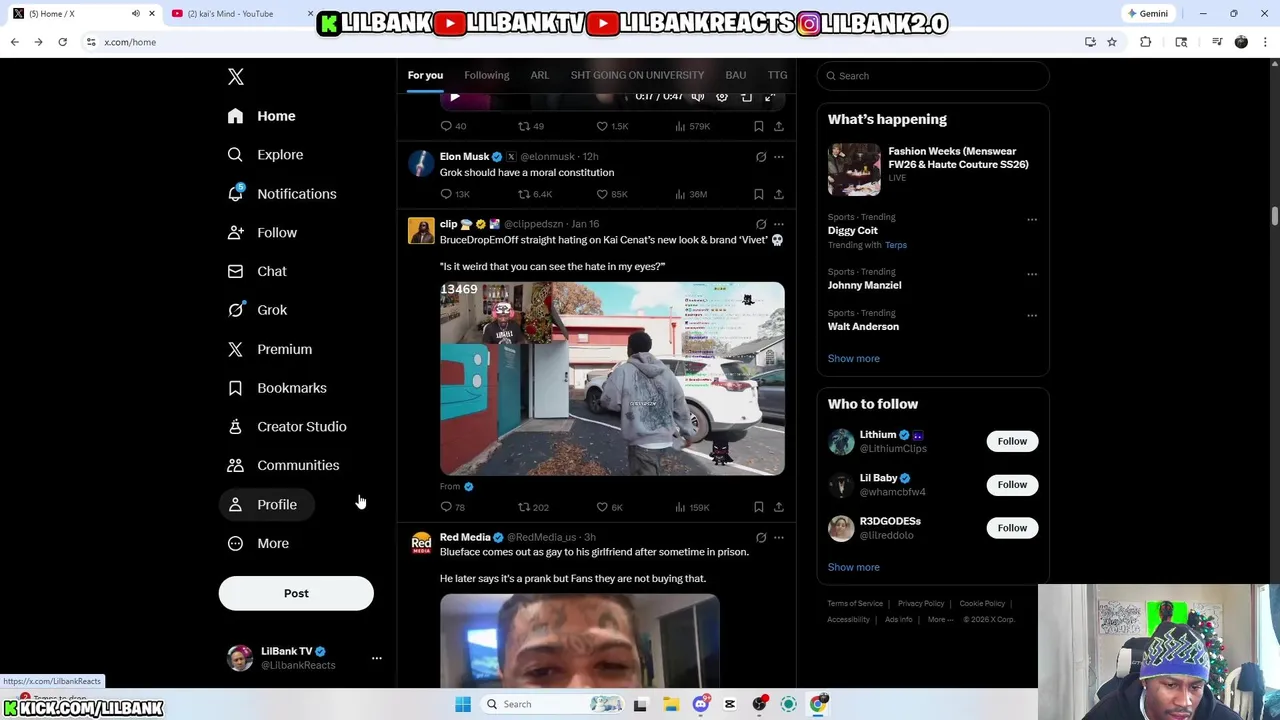The image size is (1280, 720).
Task: Click the Premium X icon
Action: [x=235, y=349]
